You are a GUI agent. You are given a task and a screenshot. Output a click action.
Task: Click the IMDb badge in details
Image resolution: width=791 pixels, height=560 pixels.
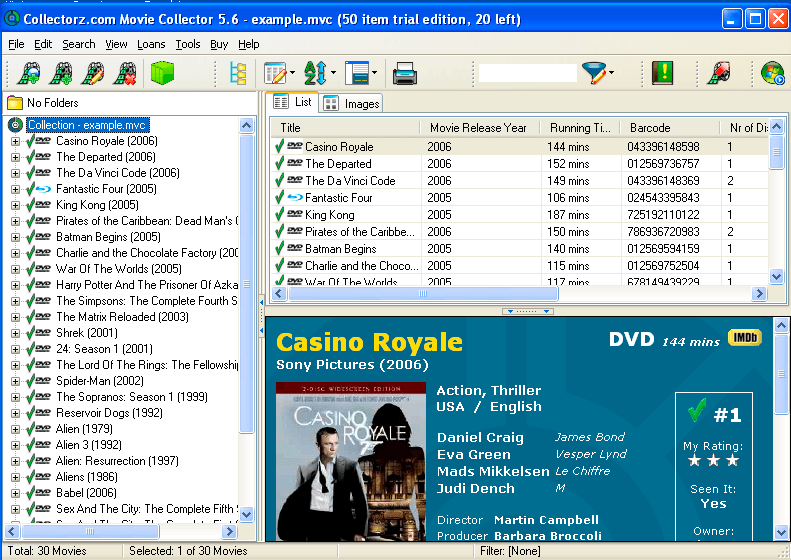pos(745,338)
